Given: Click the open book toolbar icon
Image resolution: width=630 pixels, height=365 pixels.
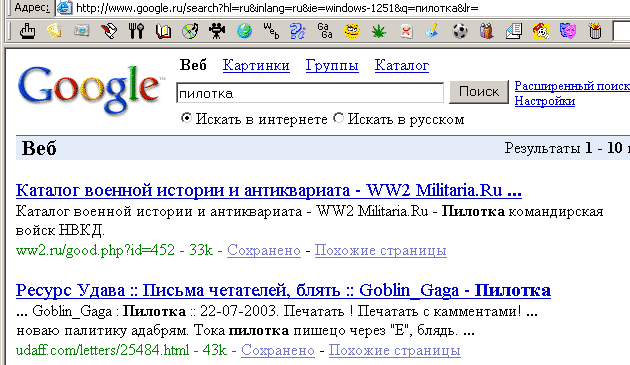Looking at the screenshot, I should click(163, 31).
